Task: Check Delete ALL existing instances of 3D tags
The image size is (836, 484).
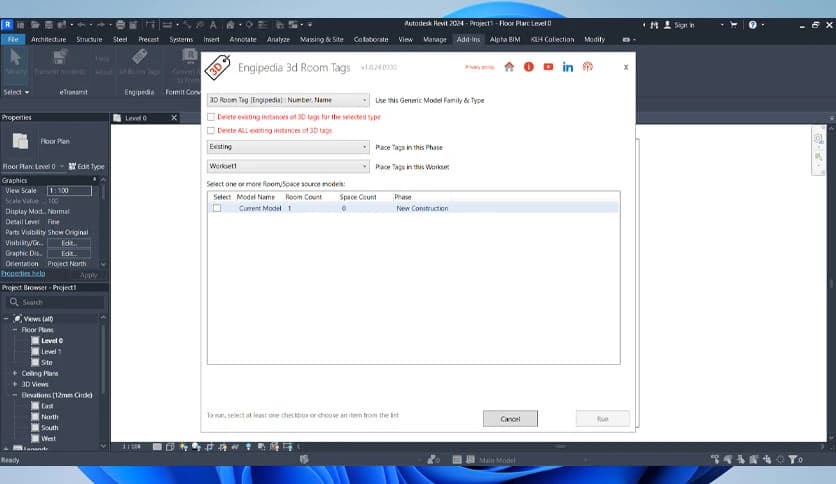Action: pyautogui.click(x=211, y=130)
